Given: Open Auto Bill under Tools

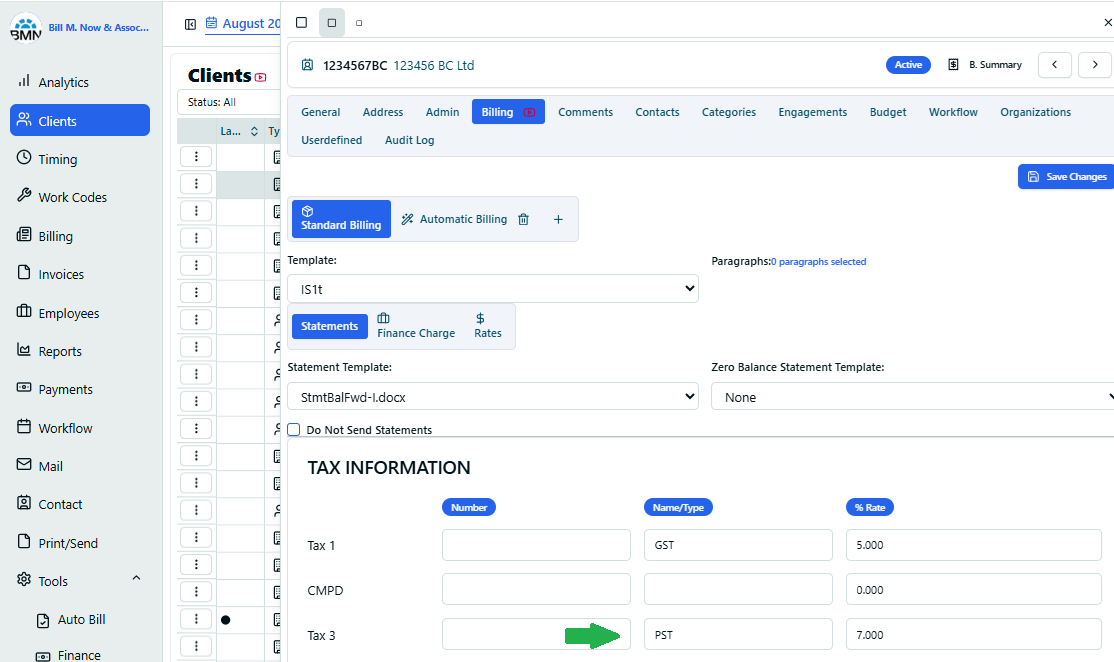Looking at the screenshot, I should click(71, 619).
